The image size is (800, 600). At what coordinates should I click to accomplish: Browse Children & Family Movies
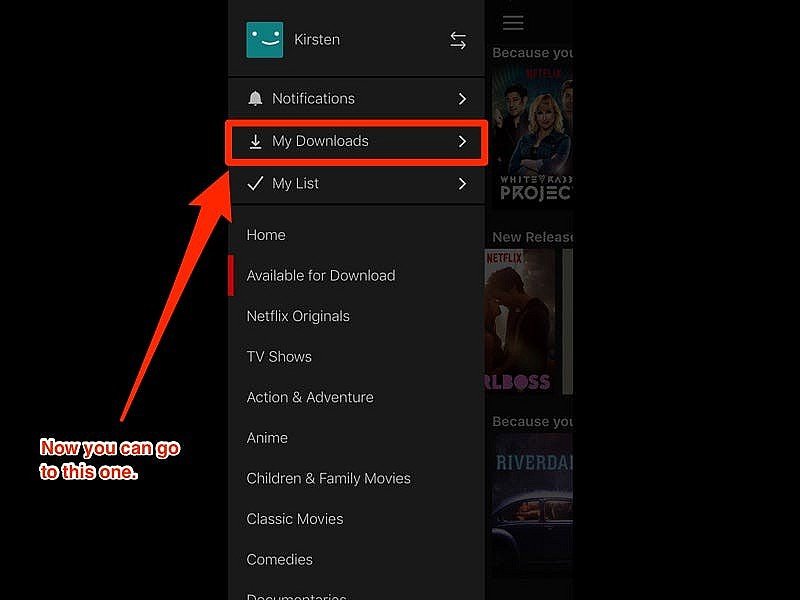click(x=328, y=479)
